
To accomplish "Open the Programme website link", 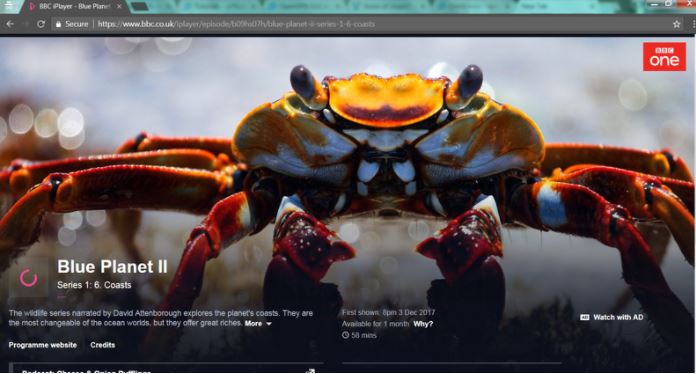I will (43, 345).
